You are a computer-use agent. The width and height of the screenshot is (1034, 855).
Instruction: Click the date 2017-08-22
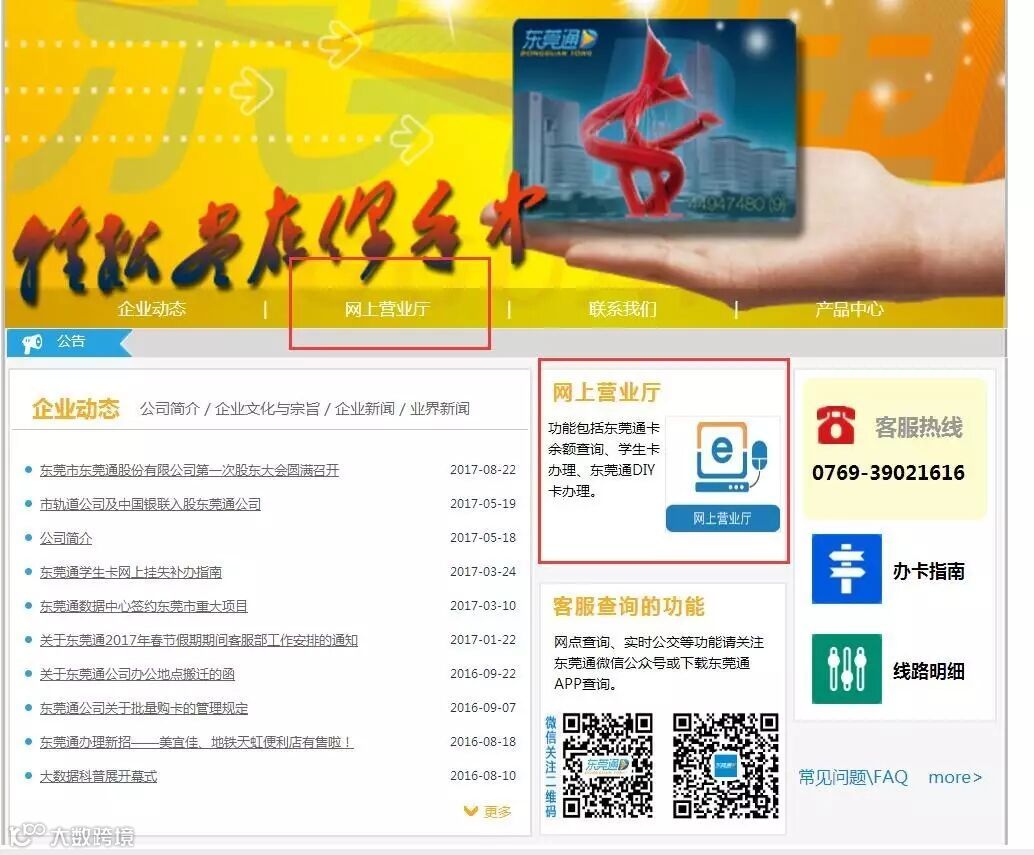pos(483,470)
